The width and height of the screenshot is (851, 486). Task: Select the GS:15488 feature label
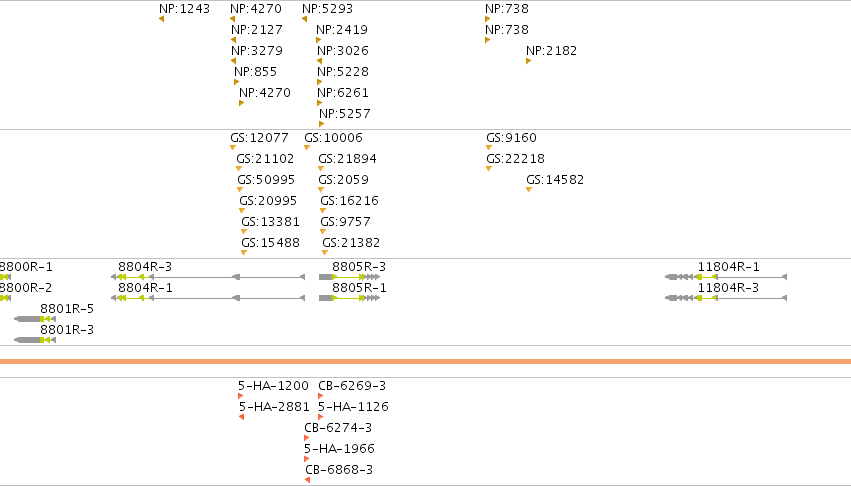point(270,243)
